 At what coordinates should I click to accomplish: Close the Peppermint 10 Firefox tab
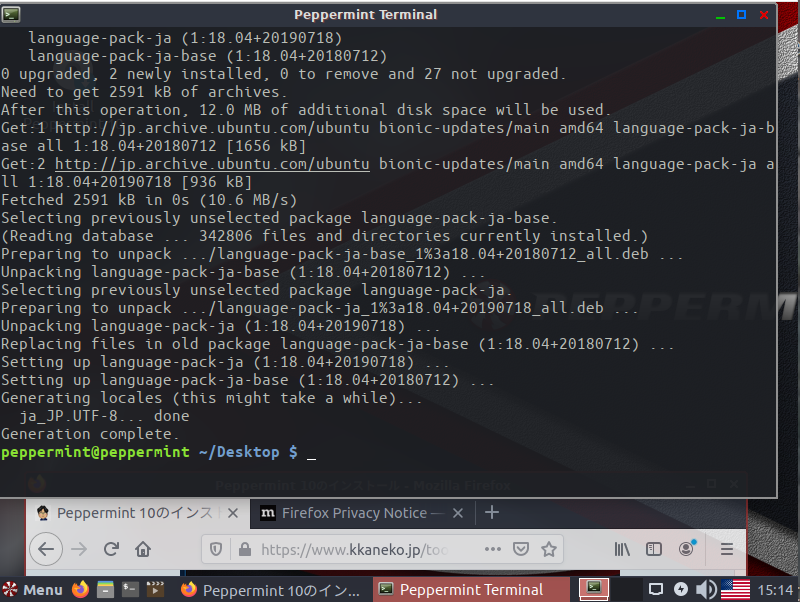pos(233,513)
